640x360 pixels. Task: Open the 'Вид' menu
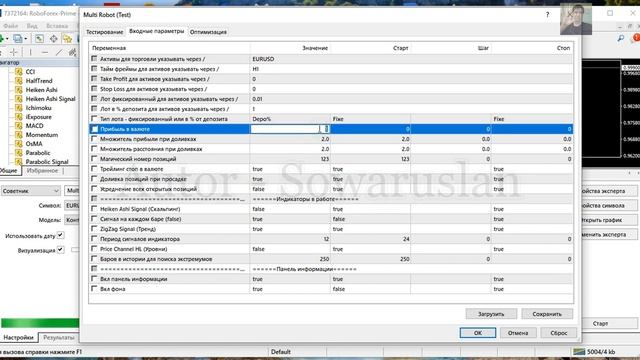32,26
